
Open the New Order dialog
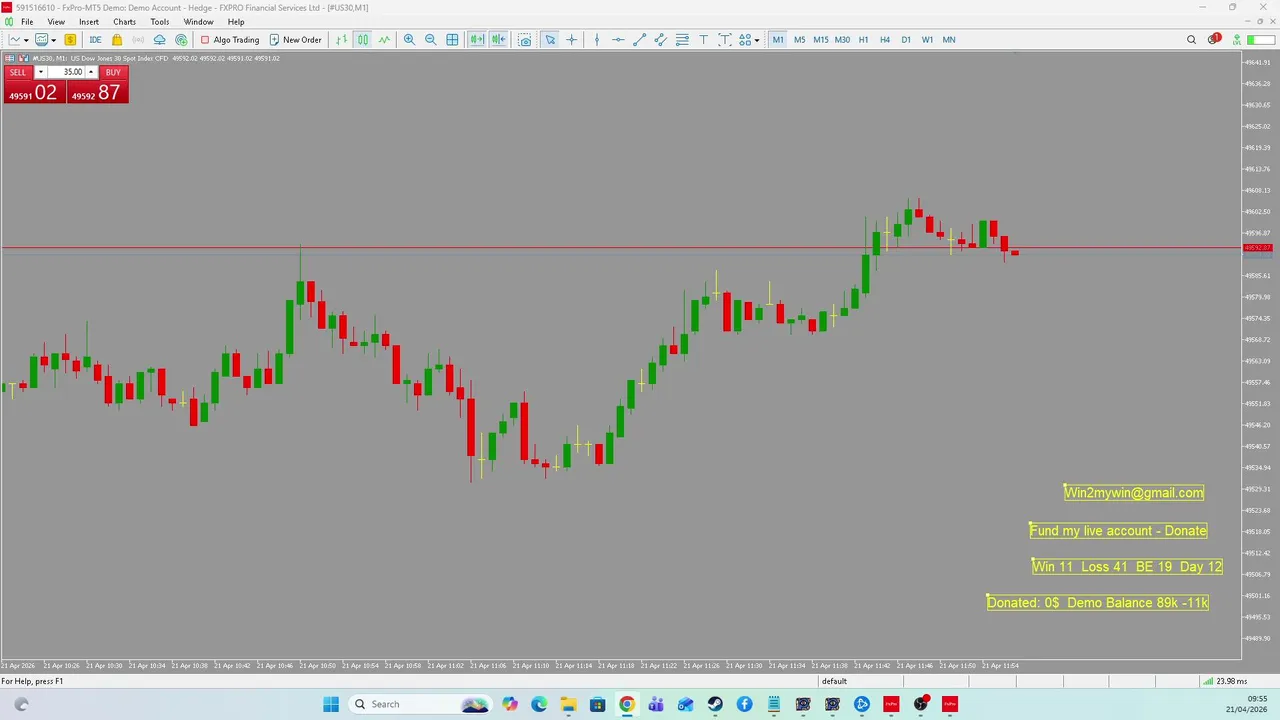pyautogui.click(x=295, y=40)
